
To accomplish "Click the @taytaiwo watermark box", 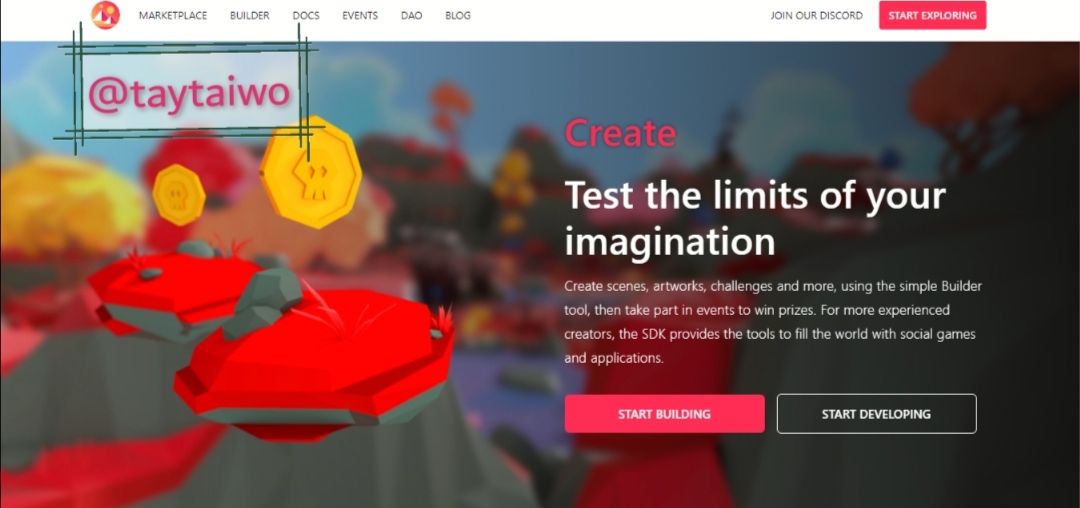I will click(189, 92).
